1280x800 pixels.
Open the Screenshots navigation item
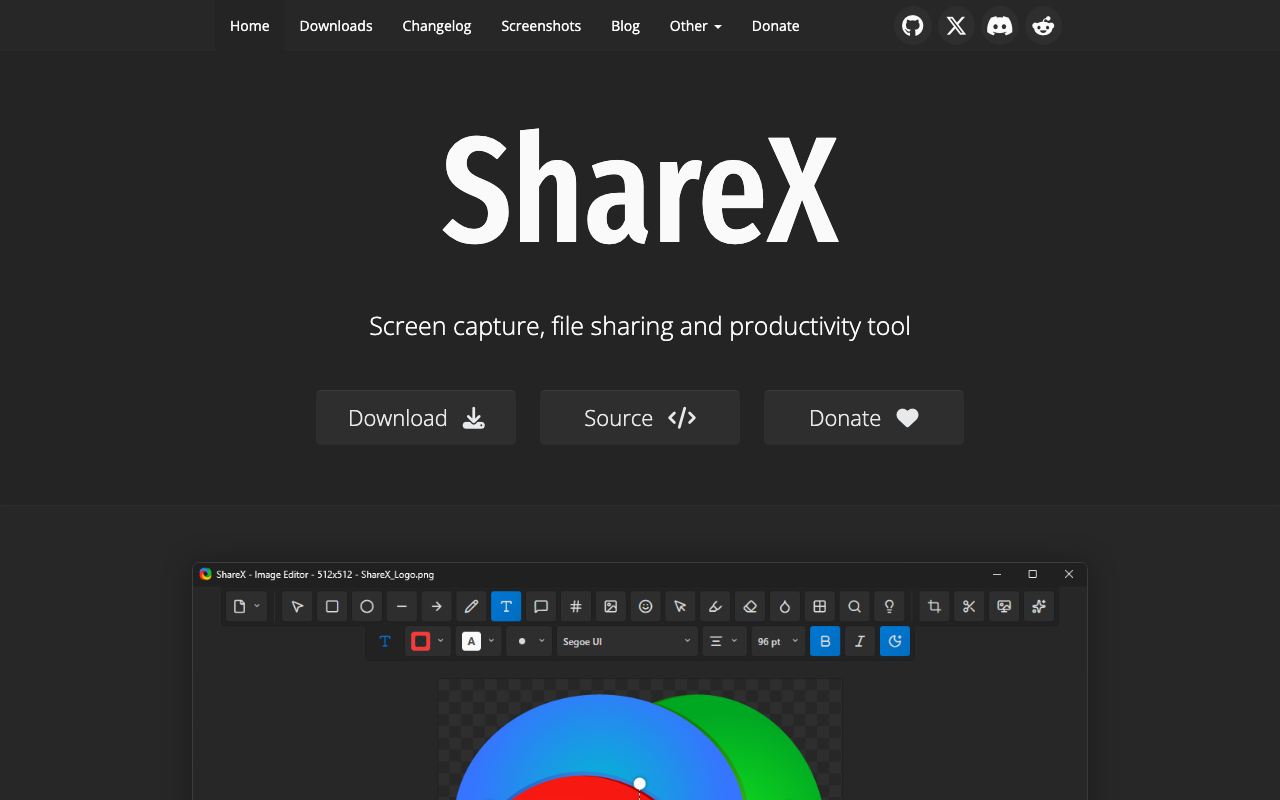(541, 26)
